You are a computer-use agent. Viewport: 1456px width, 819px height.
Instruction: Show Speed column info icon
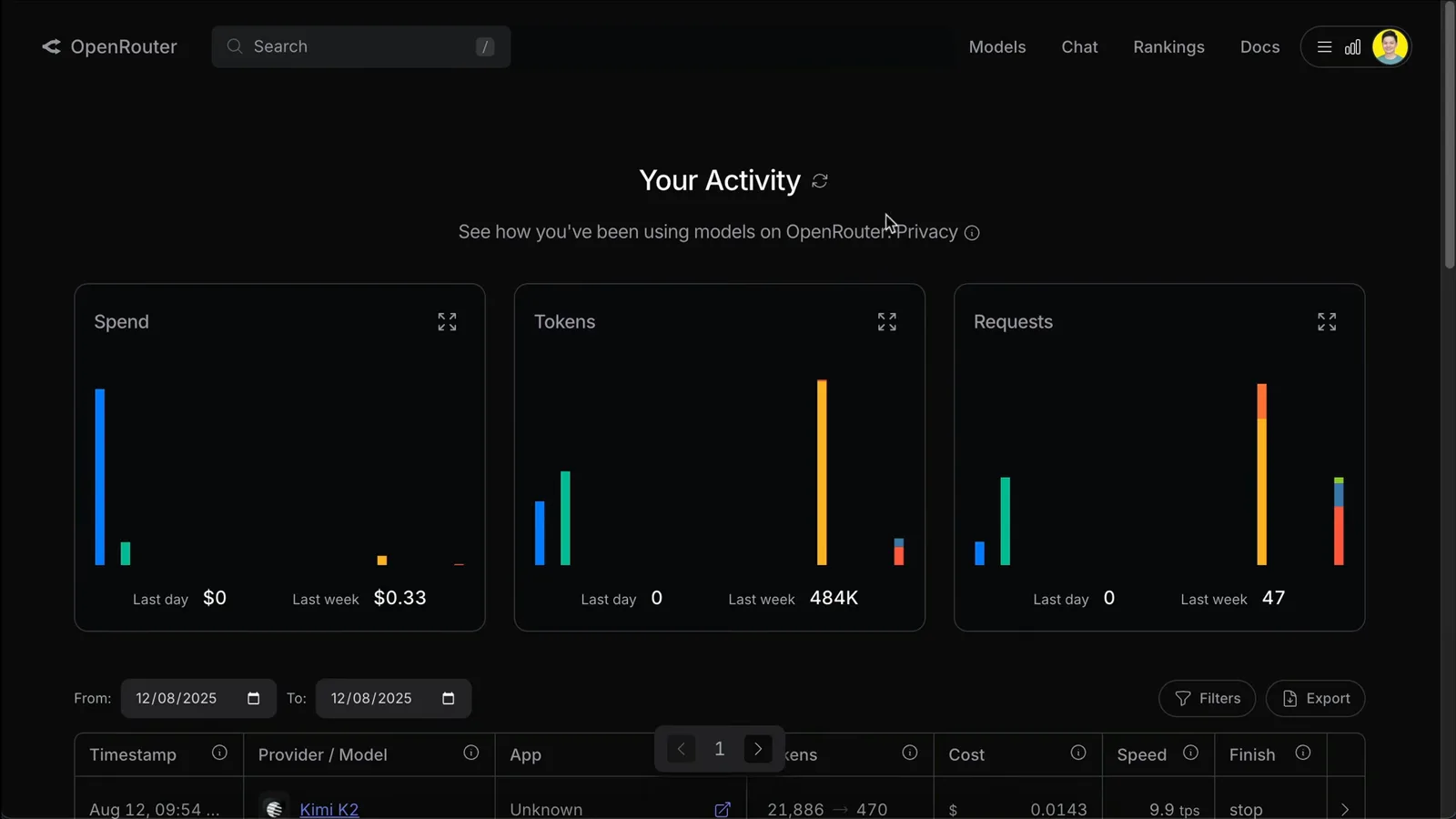click(x=1190, y=753)
